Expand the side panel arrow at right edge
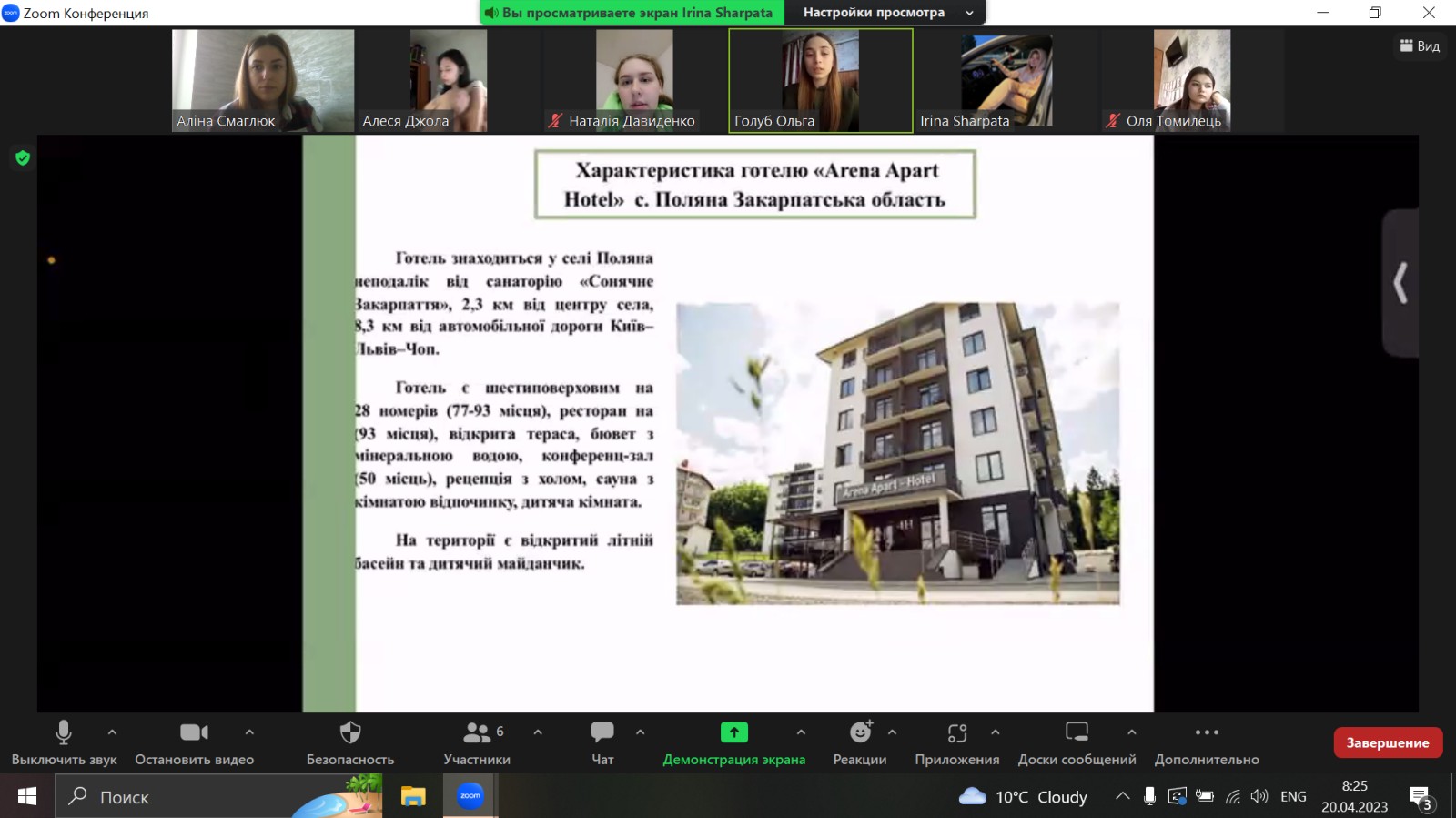Screen dimensions: 1456x818 point(1400,283)
